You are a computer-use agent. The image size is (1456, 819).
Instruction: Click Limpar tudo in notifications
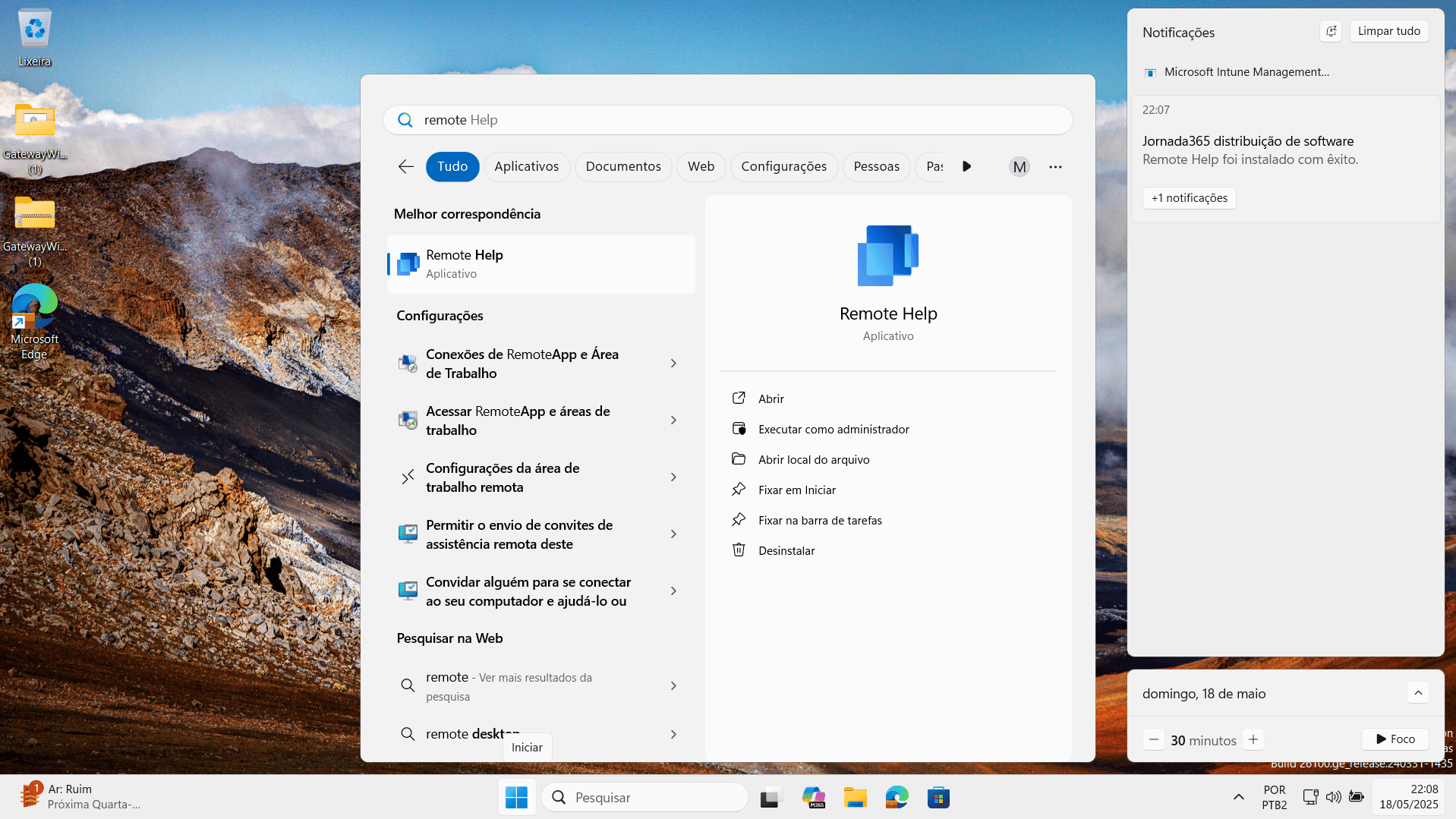(1388, 31)
